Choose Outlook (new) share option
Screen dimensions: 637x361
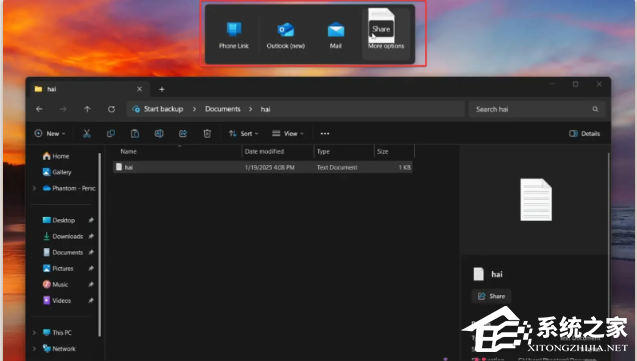pyautogui.click(x=286, y=36)
